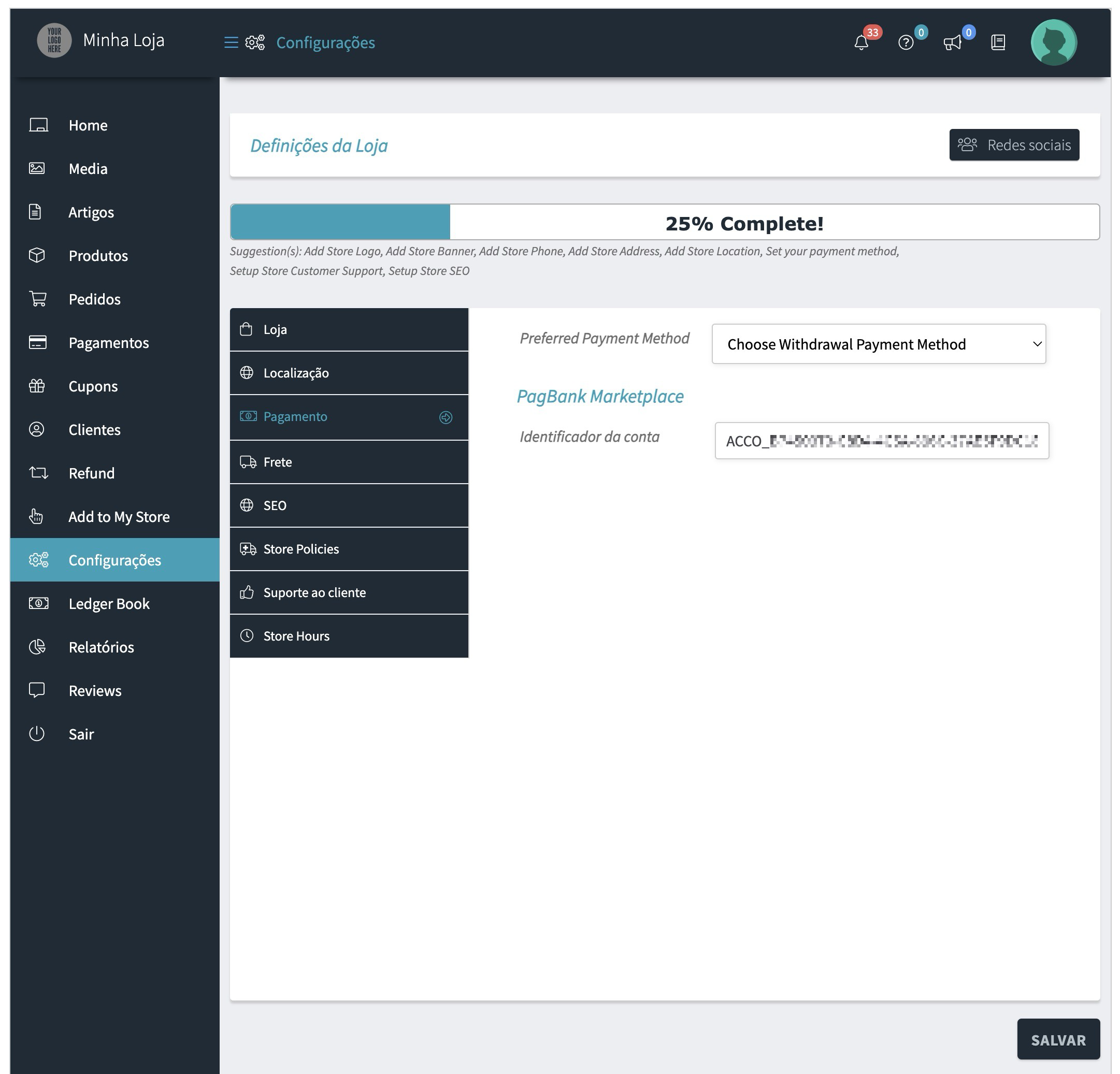The image size is (1120, 1074).
Task: Click the SALVAR button
Action: (1058, 1039)
